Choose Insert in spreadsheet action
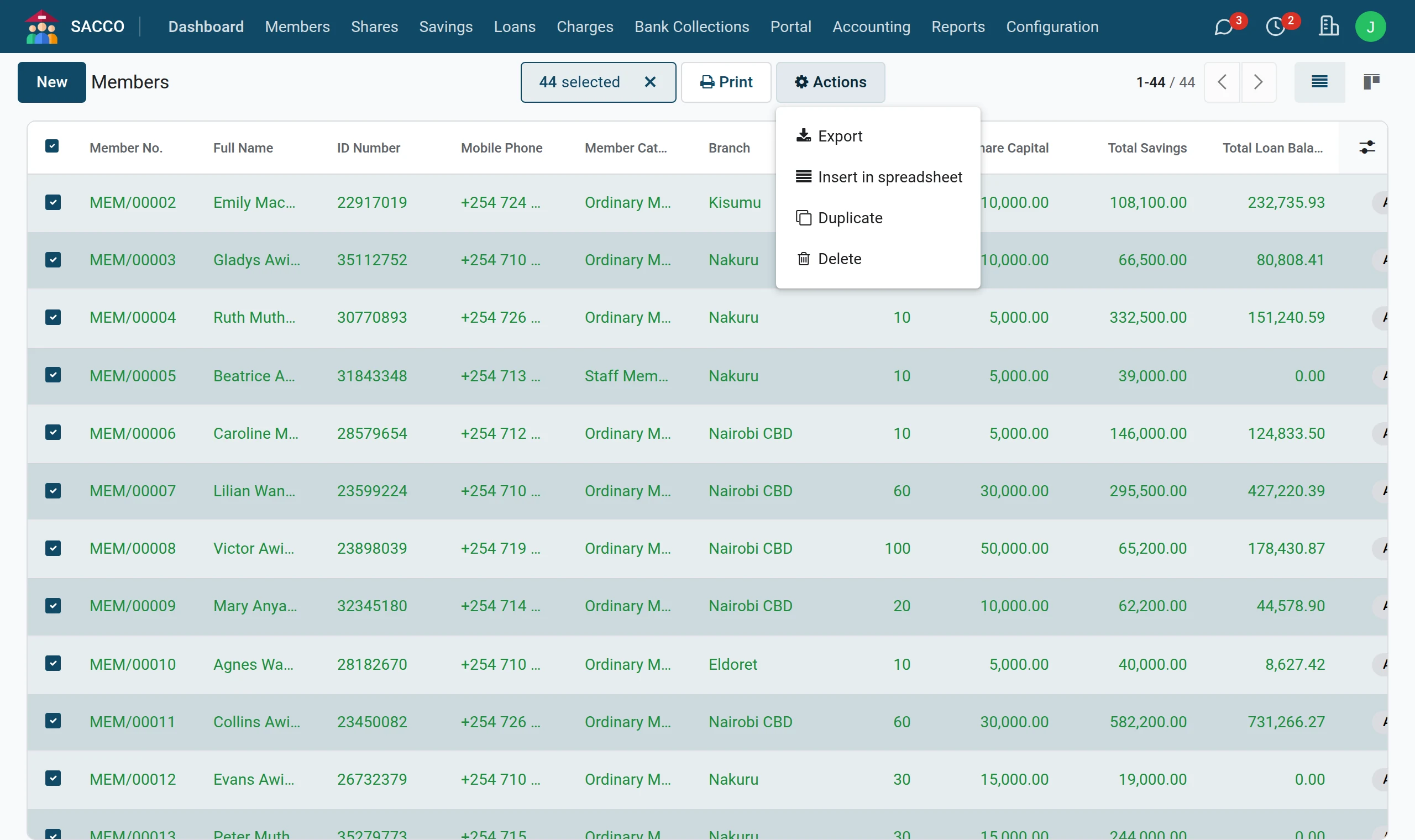Viewport: 1415px width, 840px height. 878,177
